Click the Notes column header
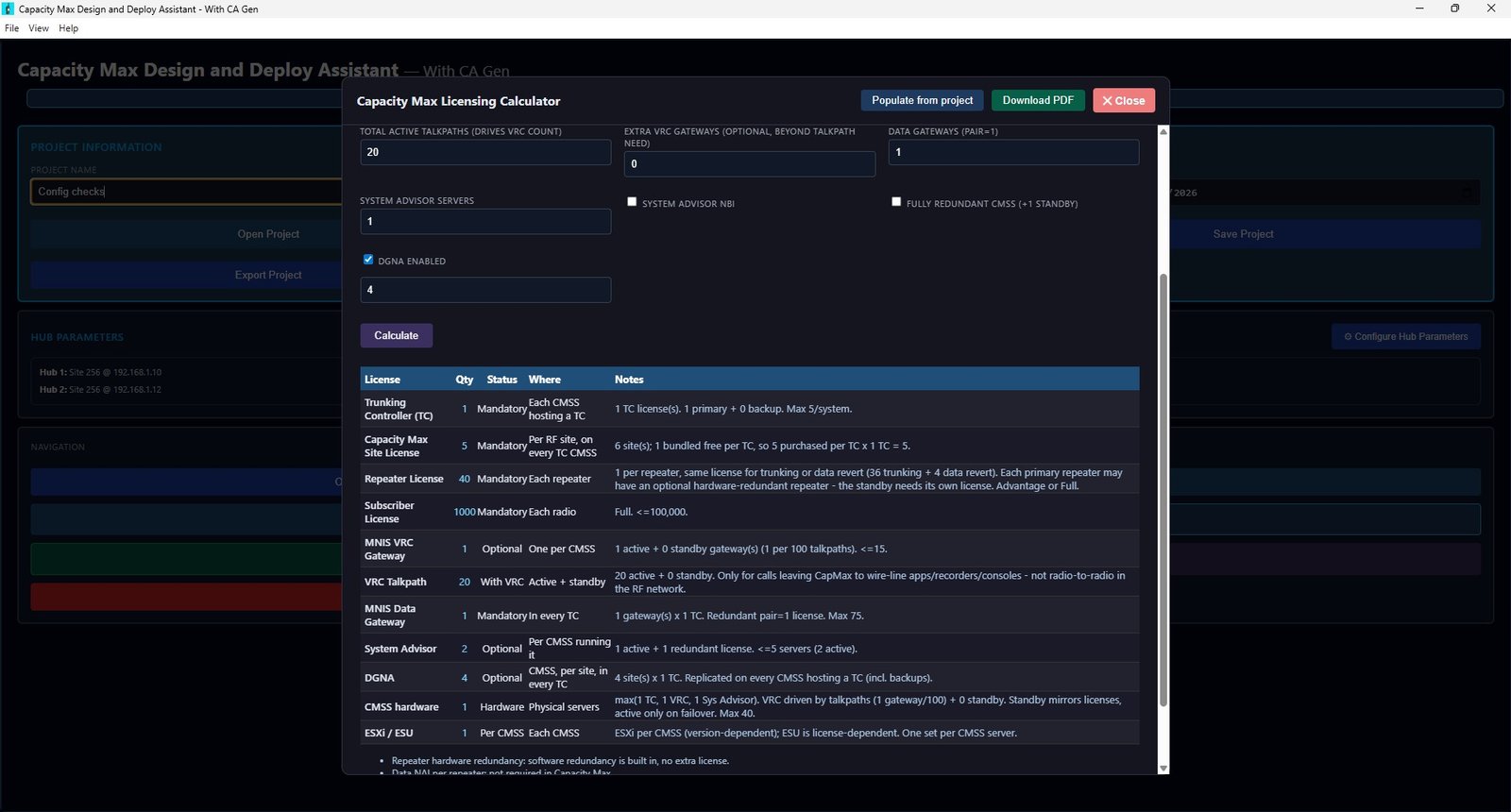 pyautogui.click(x=629, y=380)
